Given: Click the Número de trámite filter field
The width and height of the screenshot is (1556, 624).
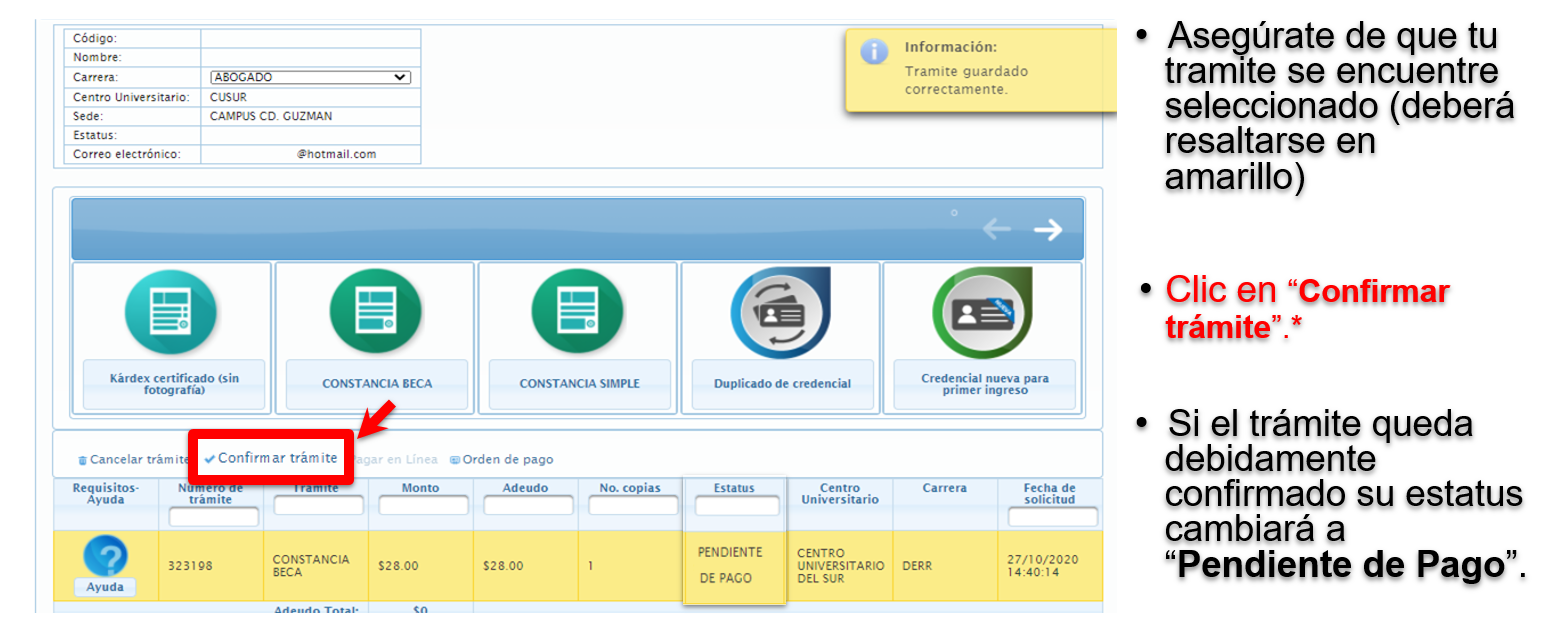Looking at the screenshot, I should 214,517.
